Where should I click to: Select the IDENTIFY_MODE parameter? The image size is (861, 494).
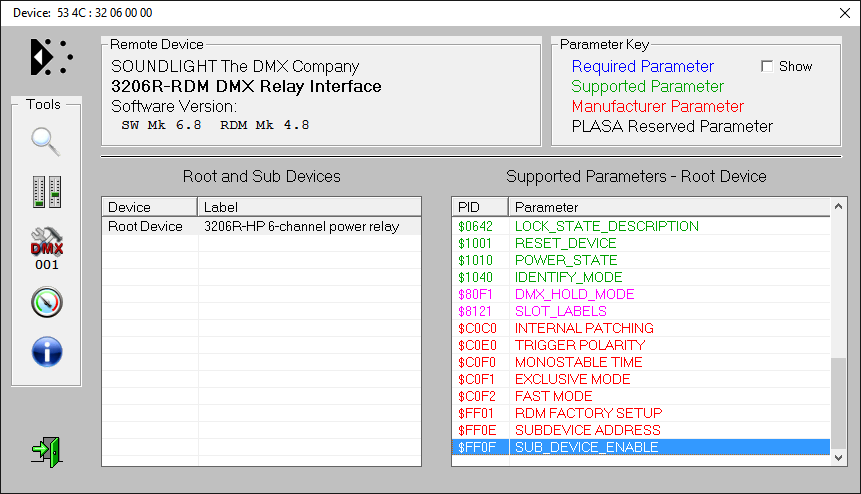[568, 277]
